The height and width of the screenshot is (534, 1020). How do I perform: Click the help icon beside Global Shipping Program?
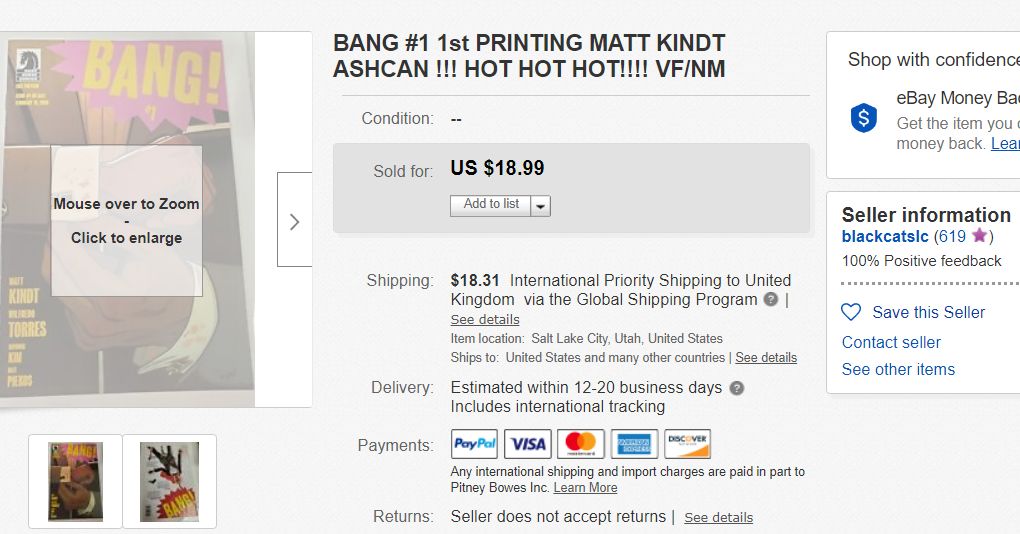click(771, 300)
